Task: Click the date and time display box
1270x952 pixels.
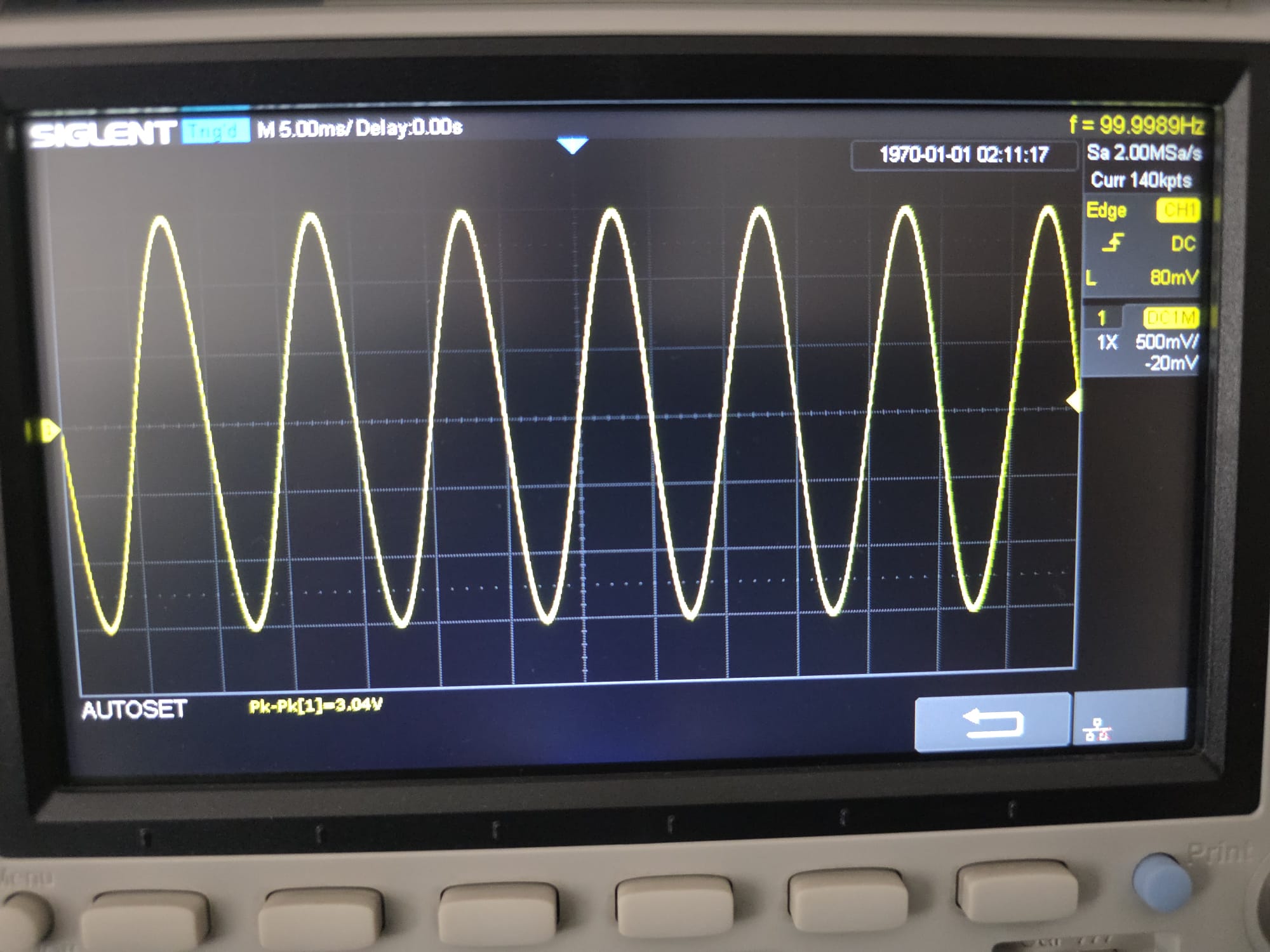Action: [x=963, y=155]
